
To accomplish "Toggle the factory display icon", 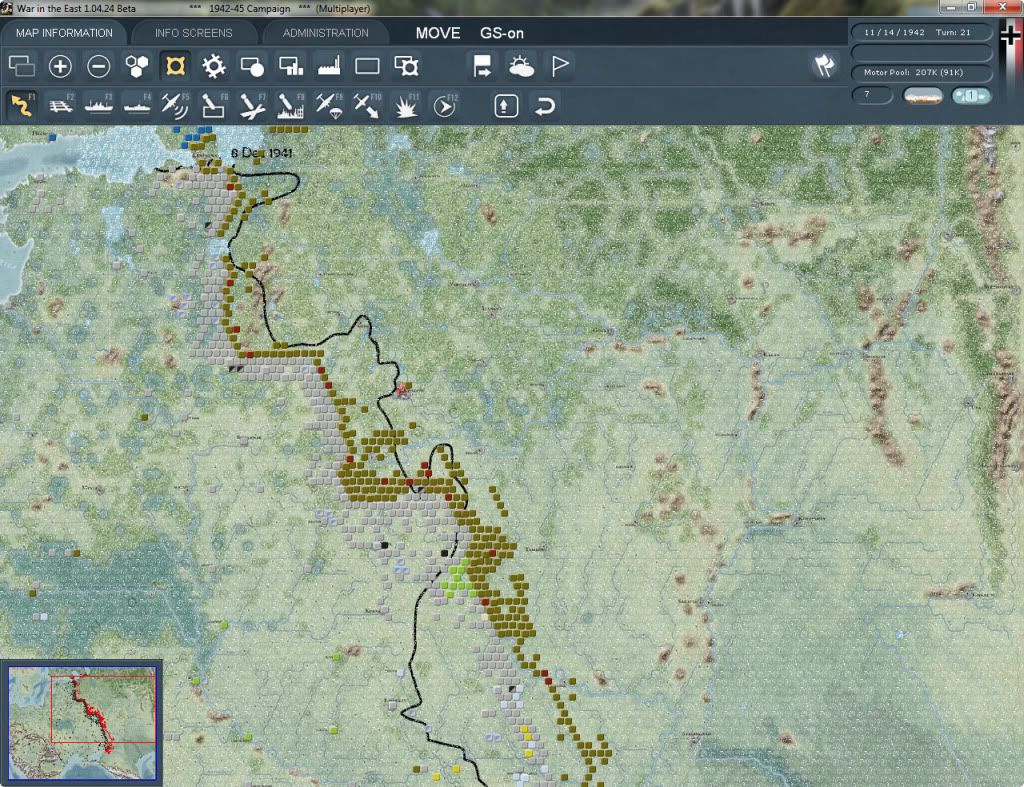I will tap(328, 66).
